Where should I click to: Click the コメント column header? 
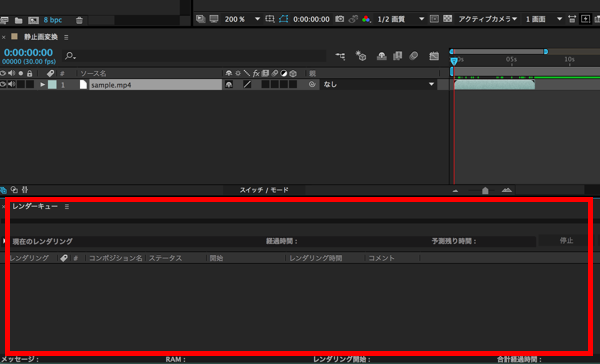(381, 258)
